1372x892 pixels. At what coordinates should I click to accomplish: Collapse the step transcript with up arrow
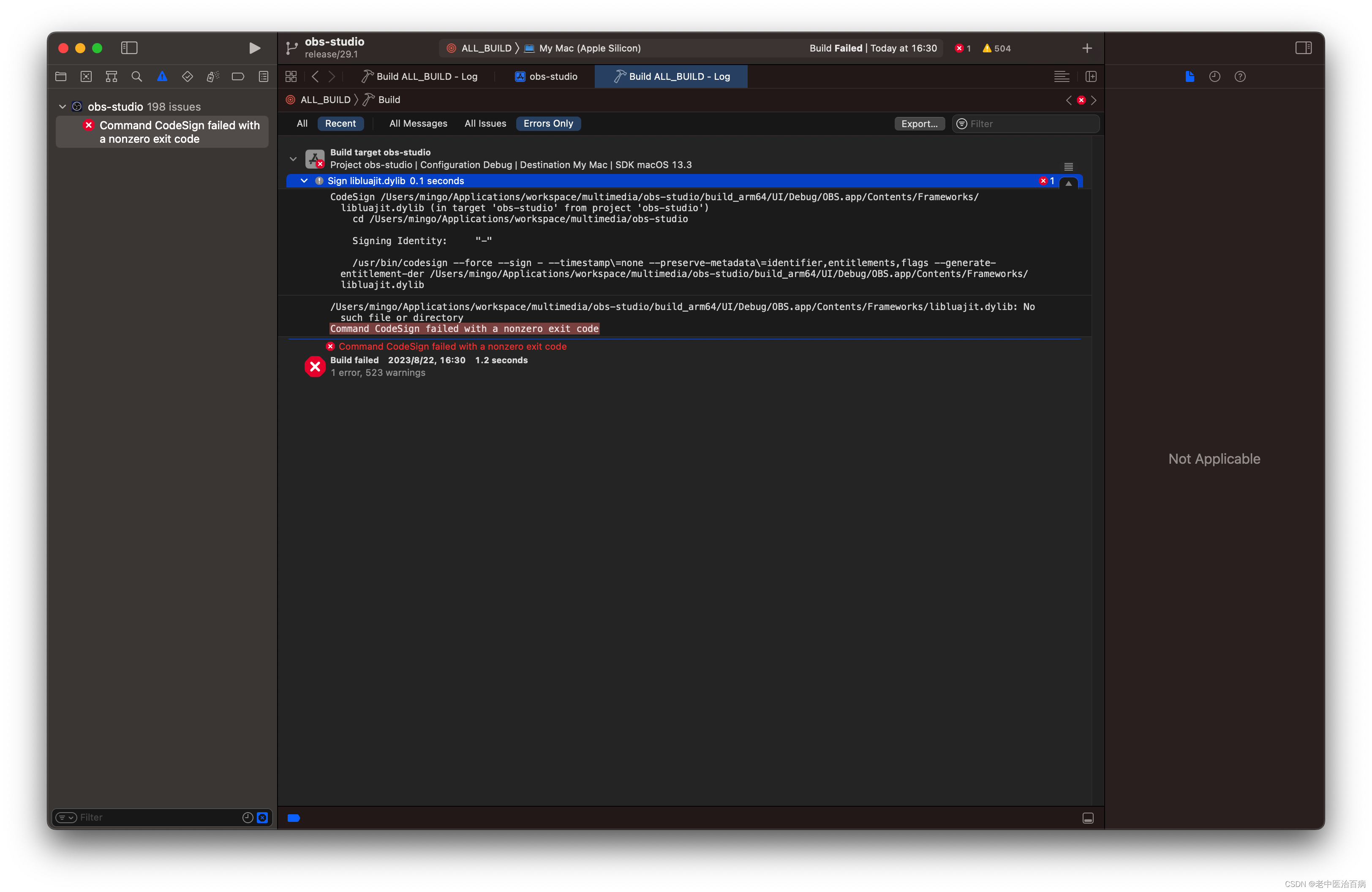coord(1068,183)
